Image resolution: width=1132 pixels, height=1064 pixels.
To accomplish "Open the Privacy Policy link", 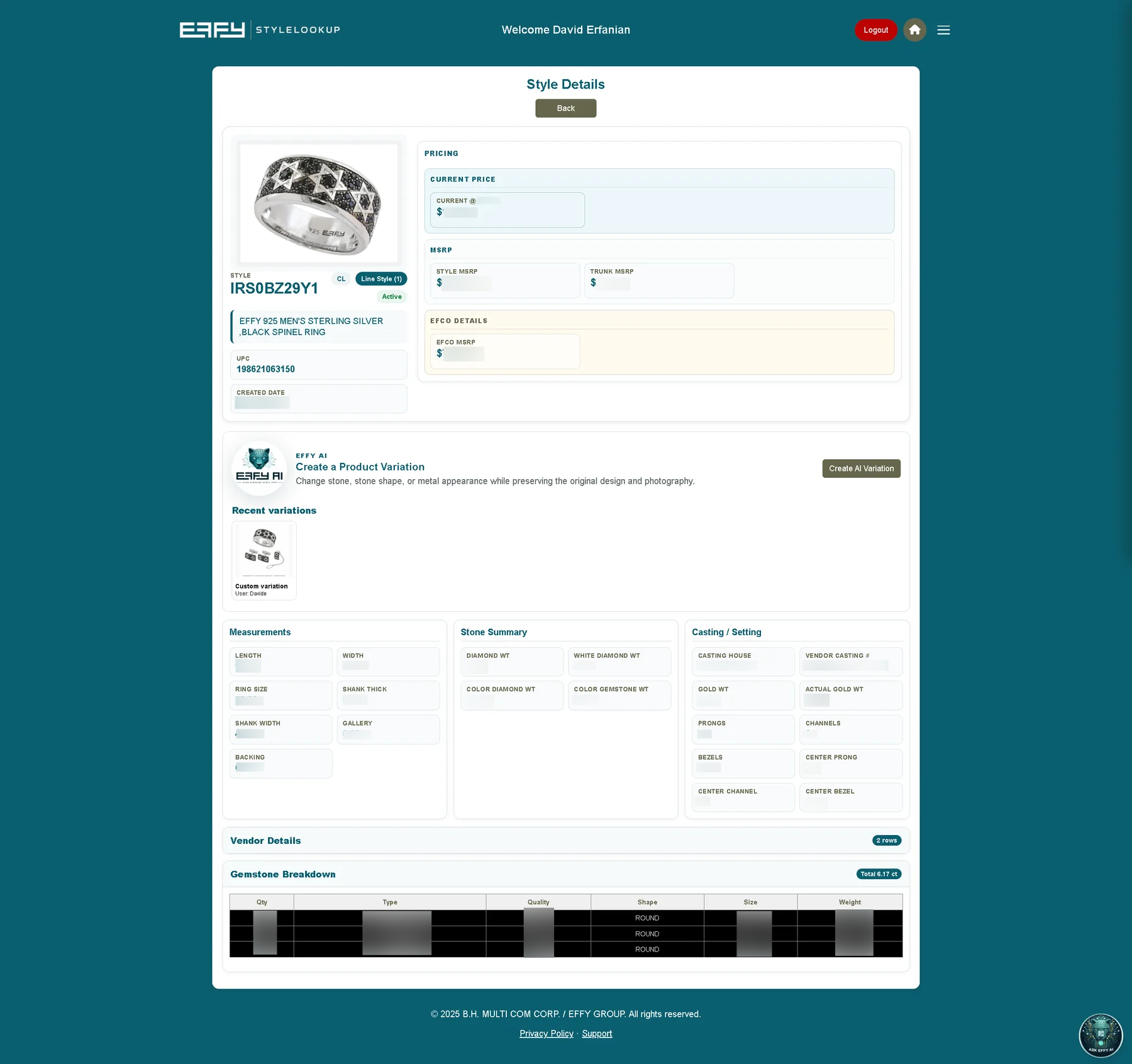I will pos(547,1033).
